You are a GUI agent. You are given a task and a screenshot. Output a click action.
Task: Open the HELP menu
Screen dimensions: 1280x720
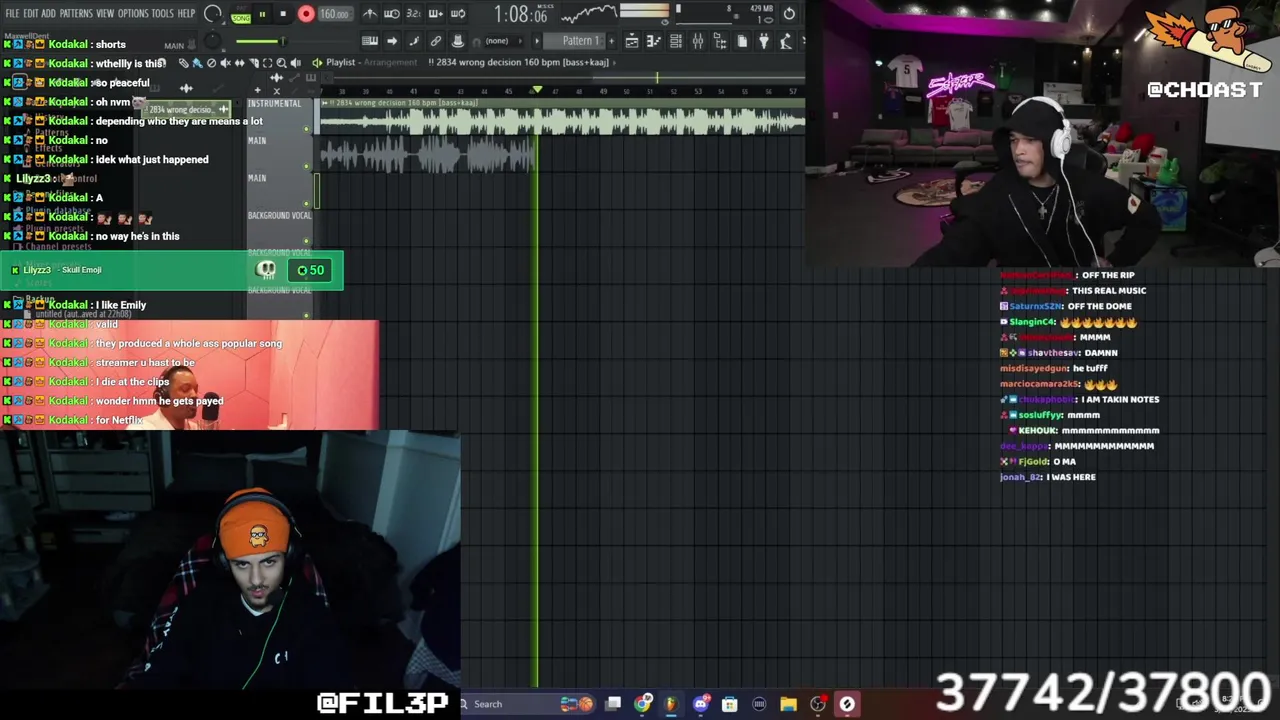[186, 13]
